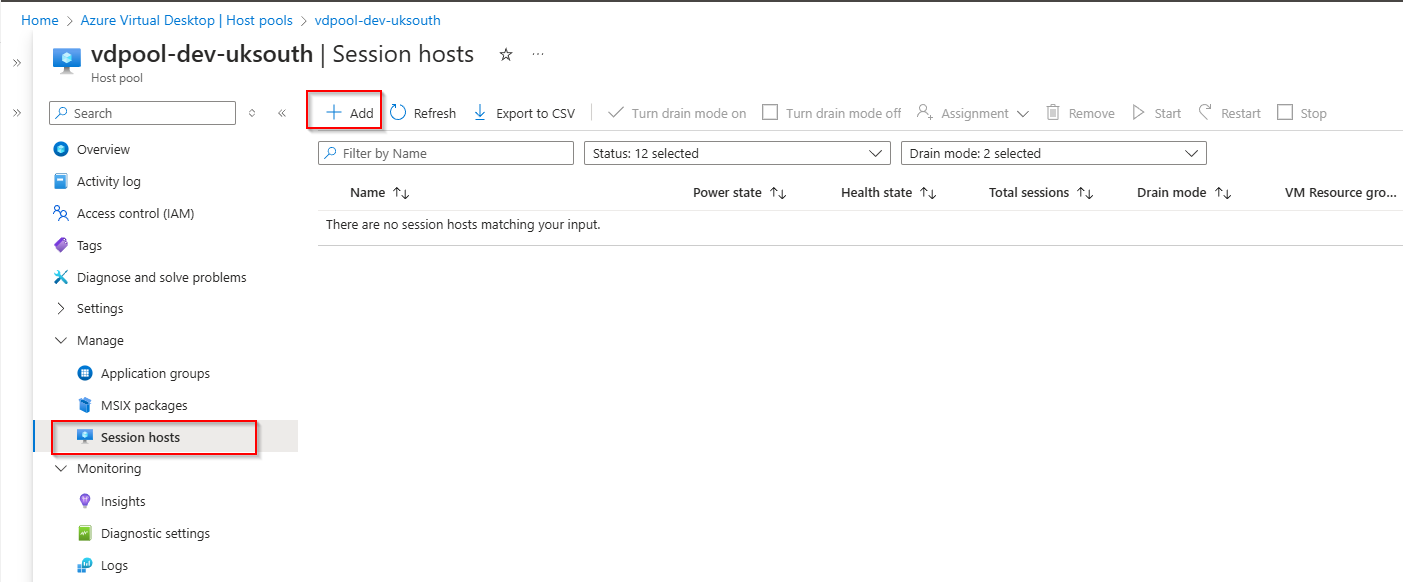This screenshot has height=582, width=1403.
Task: Expand the Settings section in sidebar
Action: 100,308
